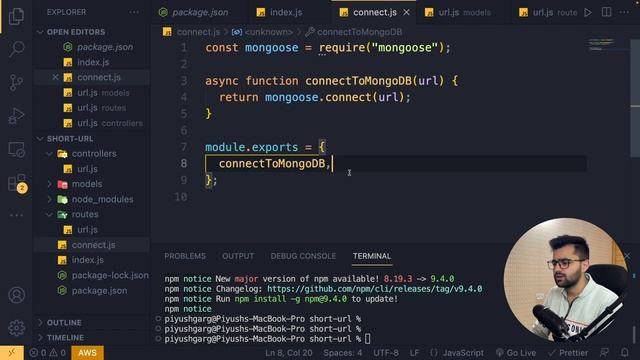The image size is (640, 360).
Task: Open package.json in SHORT-URL tree
Action: (99, 291)
